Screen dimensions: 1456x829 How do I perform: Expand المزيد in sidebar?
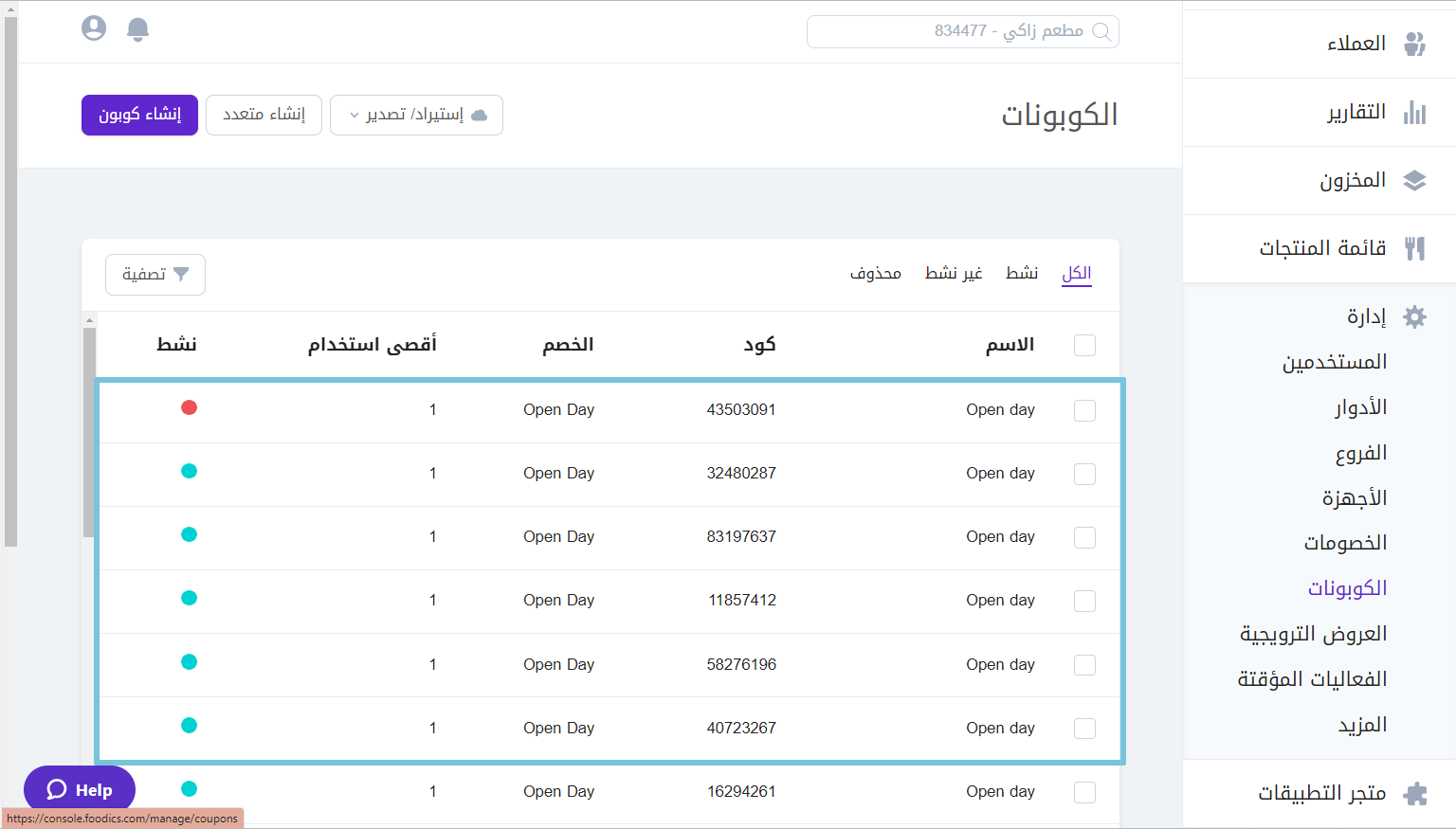tap(1362, 725)
